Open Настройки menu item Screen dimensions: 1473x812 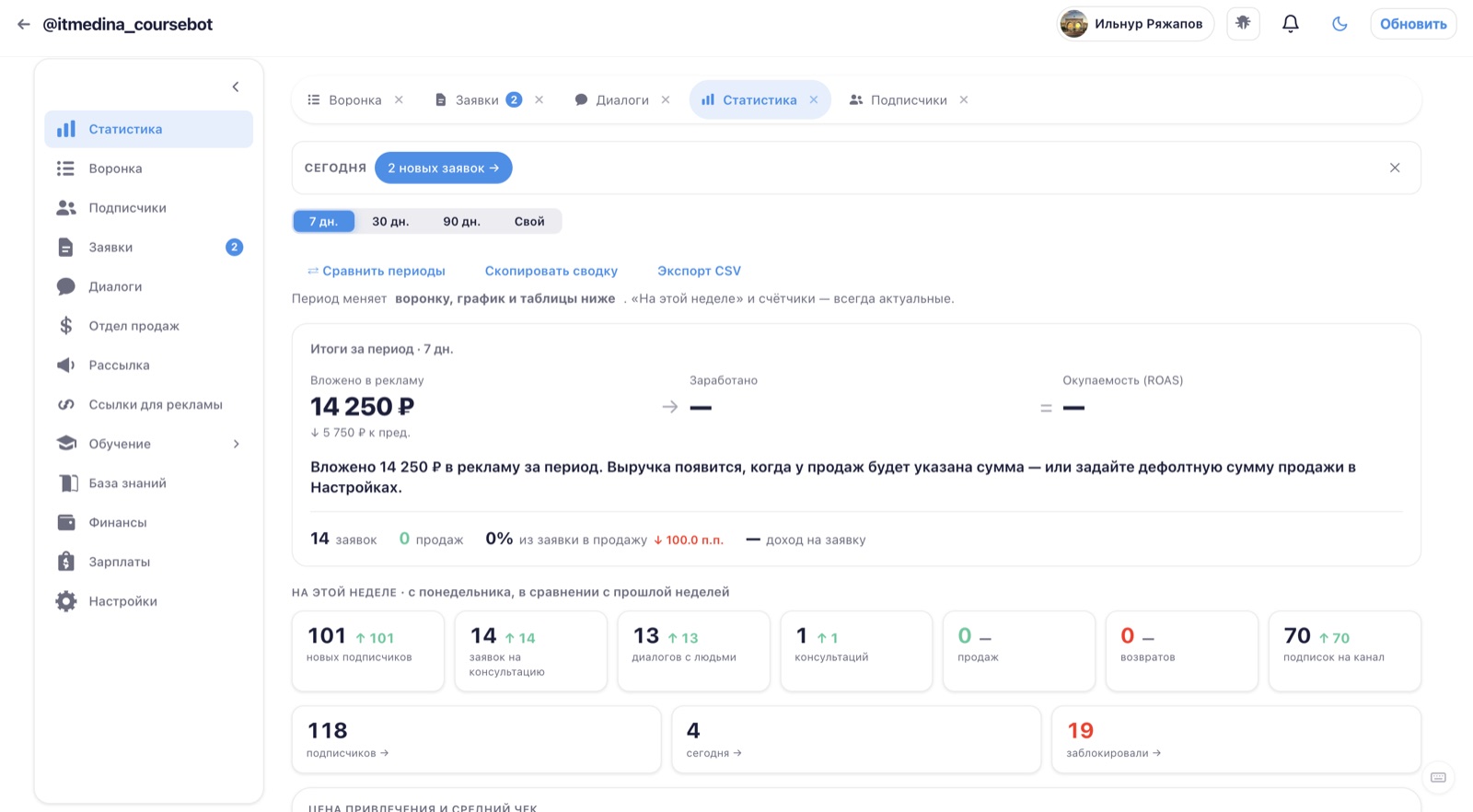148,601
